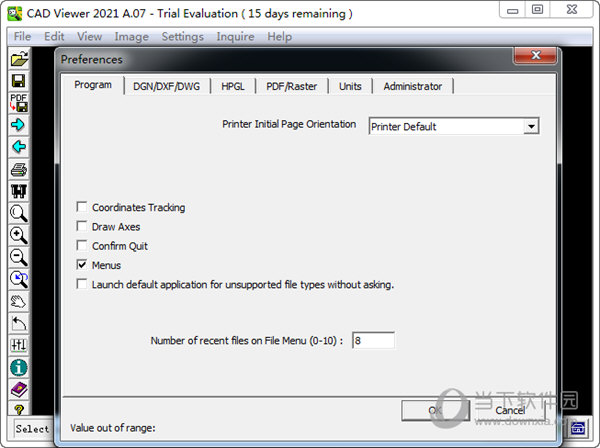The height and width of the screenshot is (448, 600).
Task: Print using the printer toolbar icon
Action: pyautogui.click(x=19, y=169)
